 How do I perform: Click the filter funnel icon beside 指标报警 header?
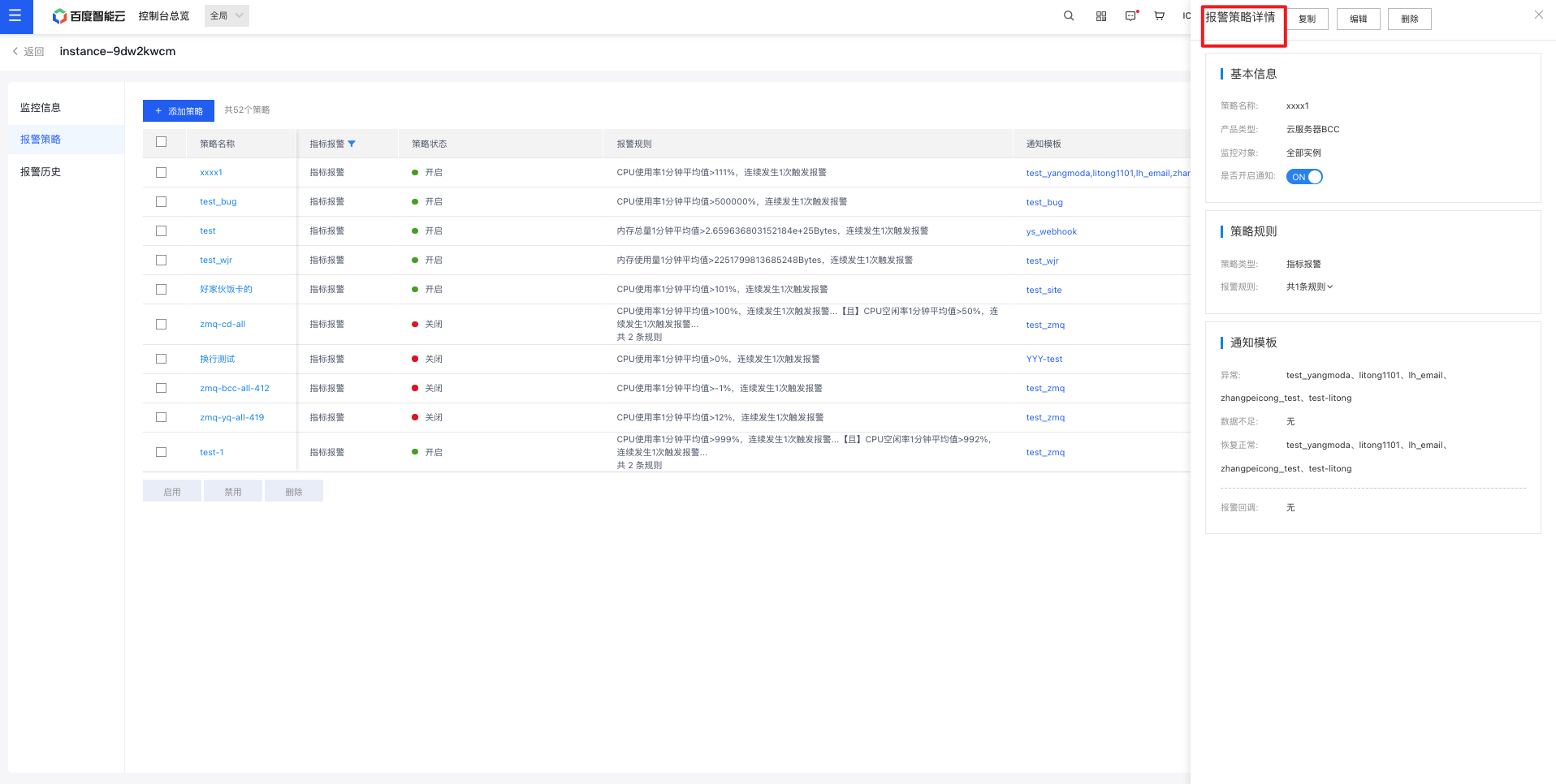tap(352, 144)
